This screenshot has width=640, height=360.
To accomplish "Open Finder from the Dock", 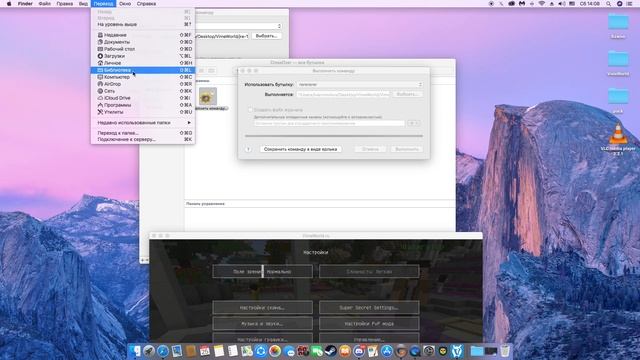I will (x=135, y=351).
